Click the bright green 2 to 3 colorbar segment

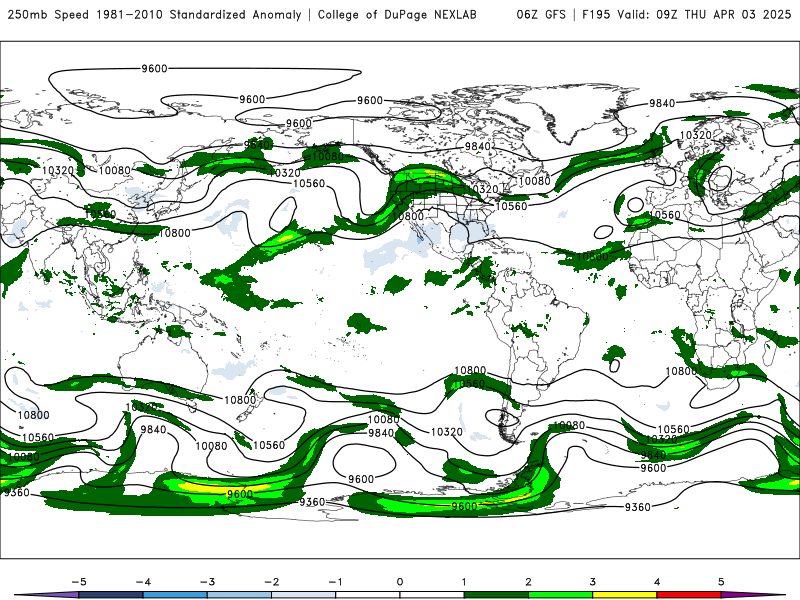[x=560, y=595]
